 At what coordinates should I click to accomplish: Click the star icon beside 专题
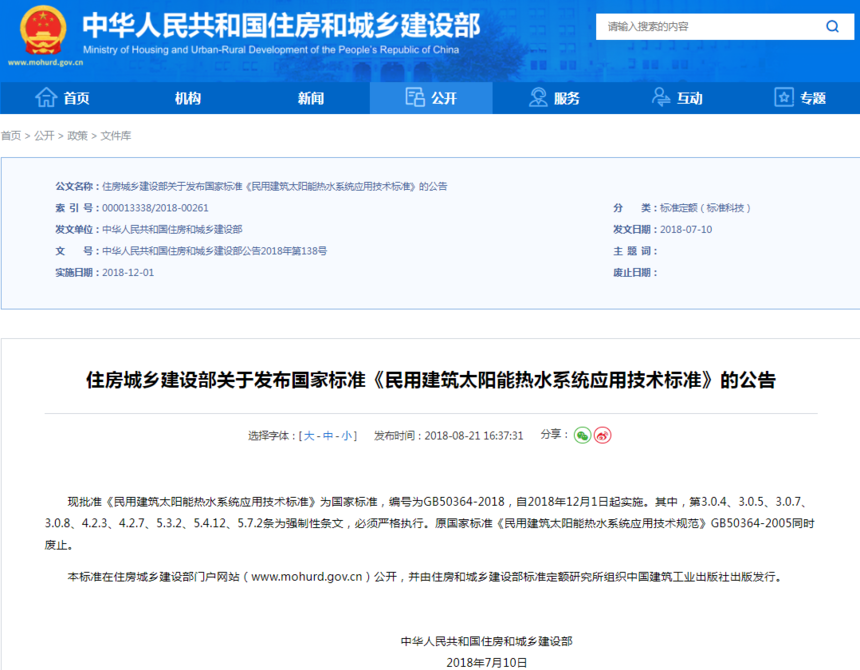[784, 97]
